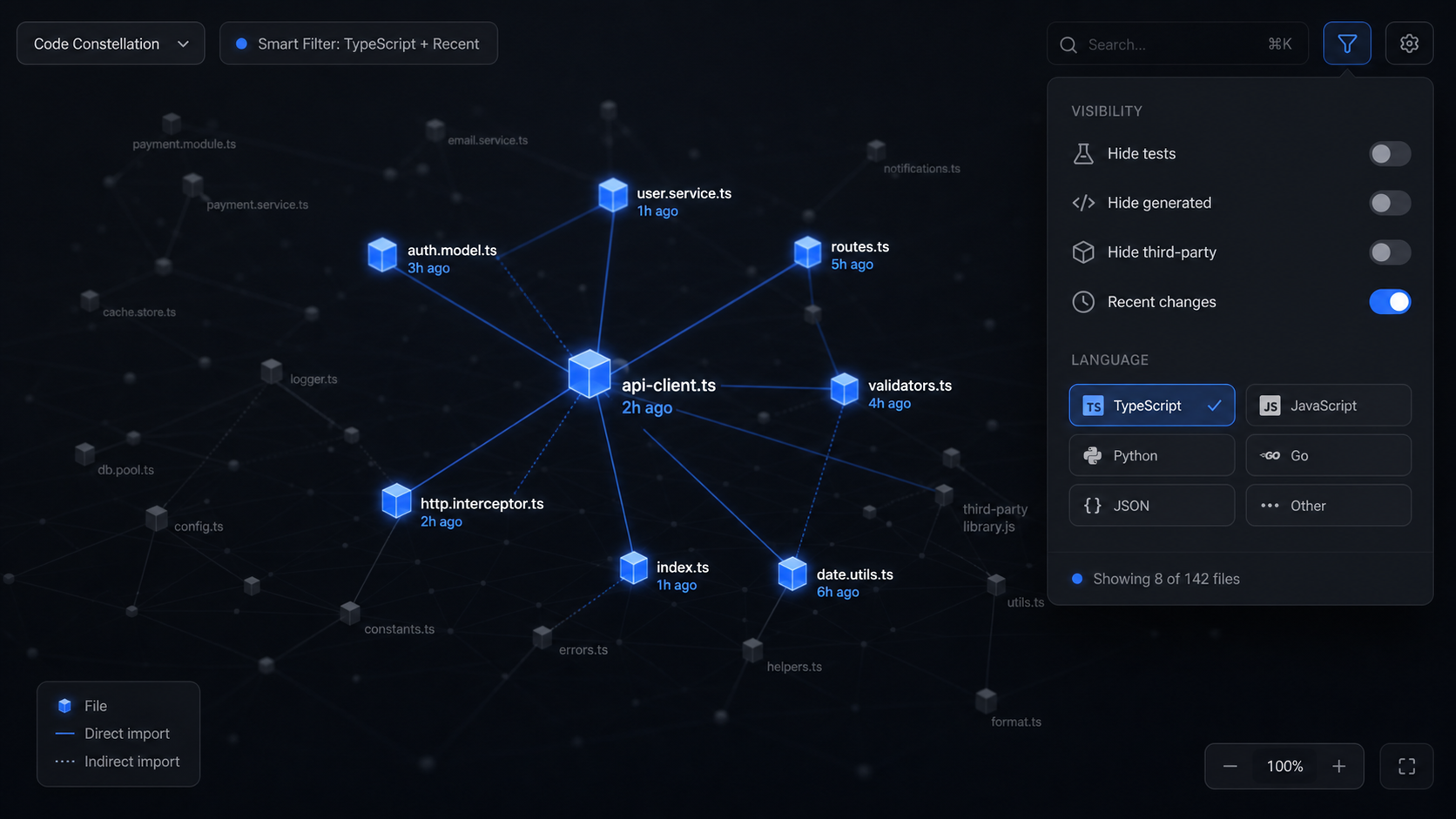Open settings via the gear icon
Screen dimensions: 1456x819
coord(1409,44)
